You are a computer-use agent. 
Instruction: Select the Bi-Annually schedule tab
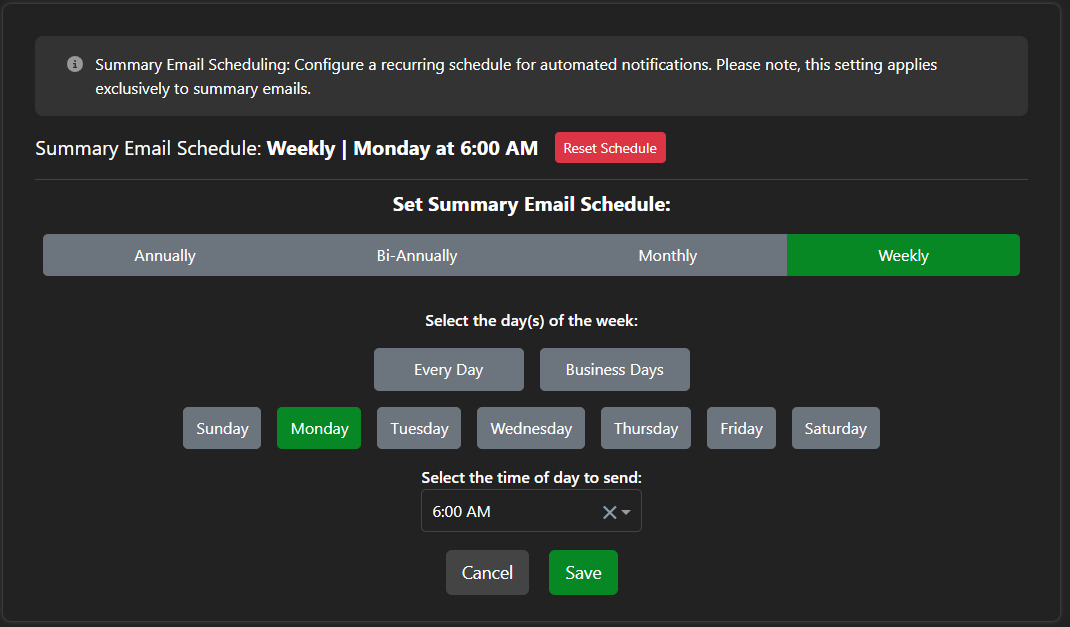(x=416, y=255)
